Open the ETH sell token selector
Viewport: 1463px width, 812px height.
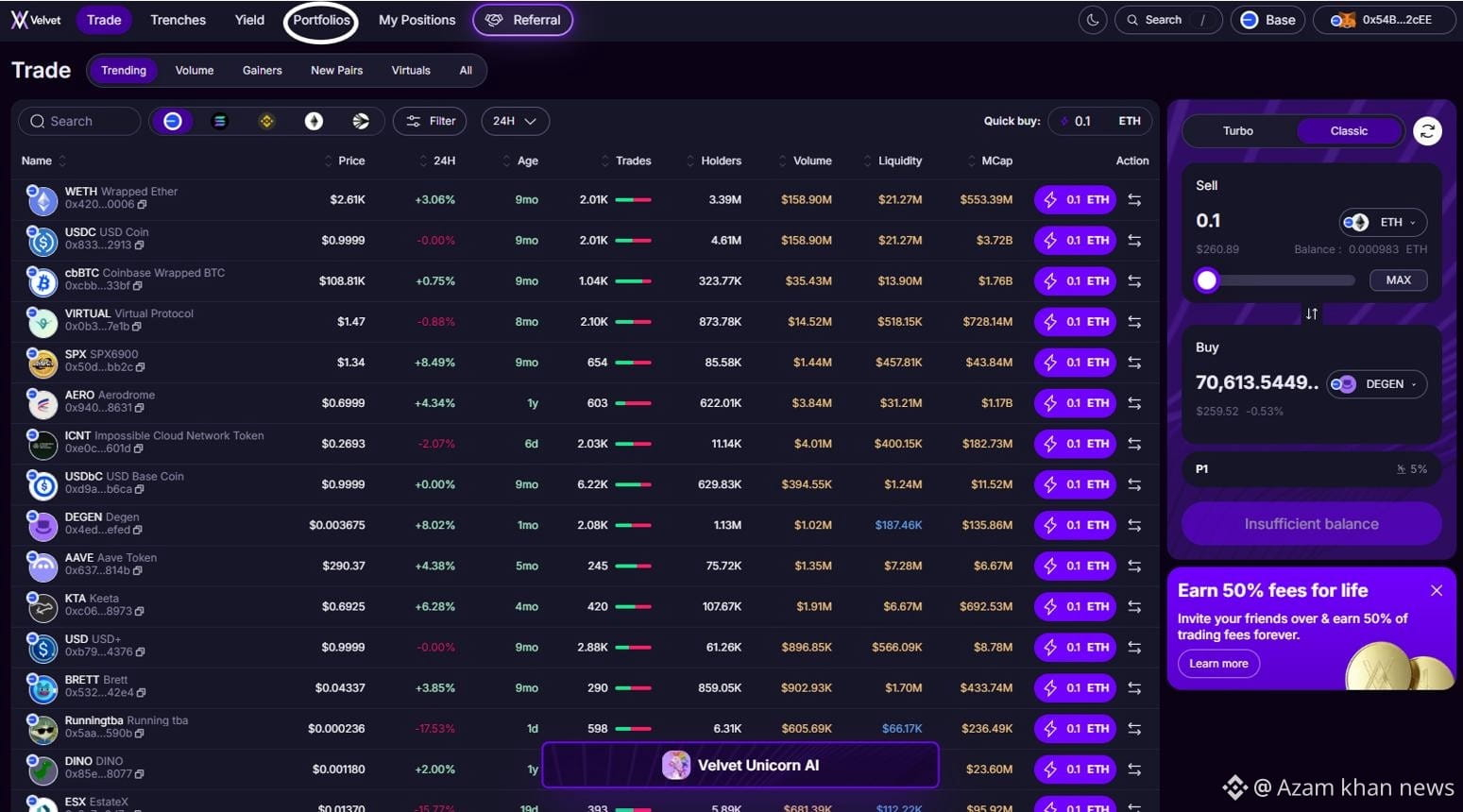(x=1383, y=223)
